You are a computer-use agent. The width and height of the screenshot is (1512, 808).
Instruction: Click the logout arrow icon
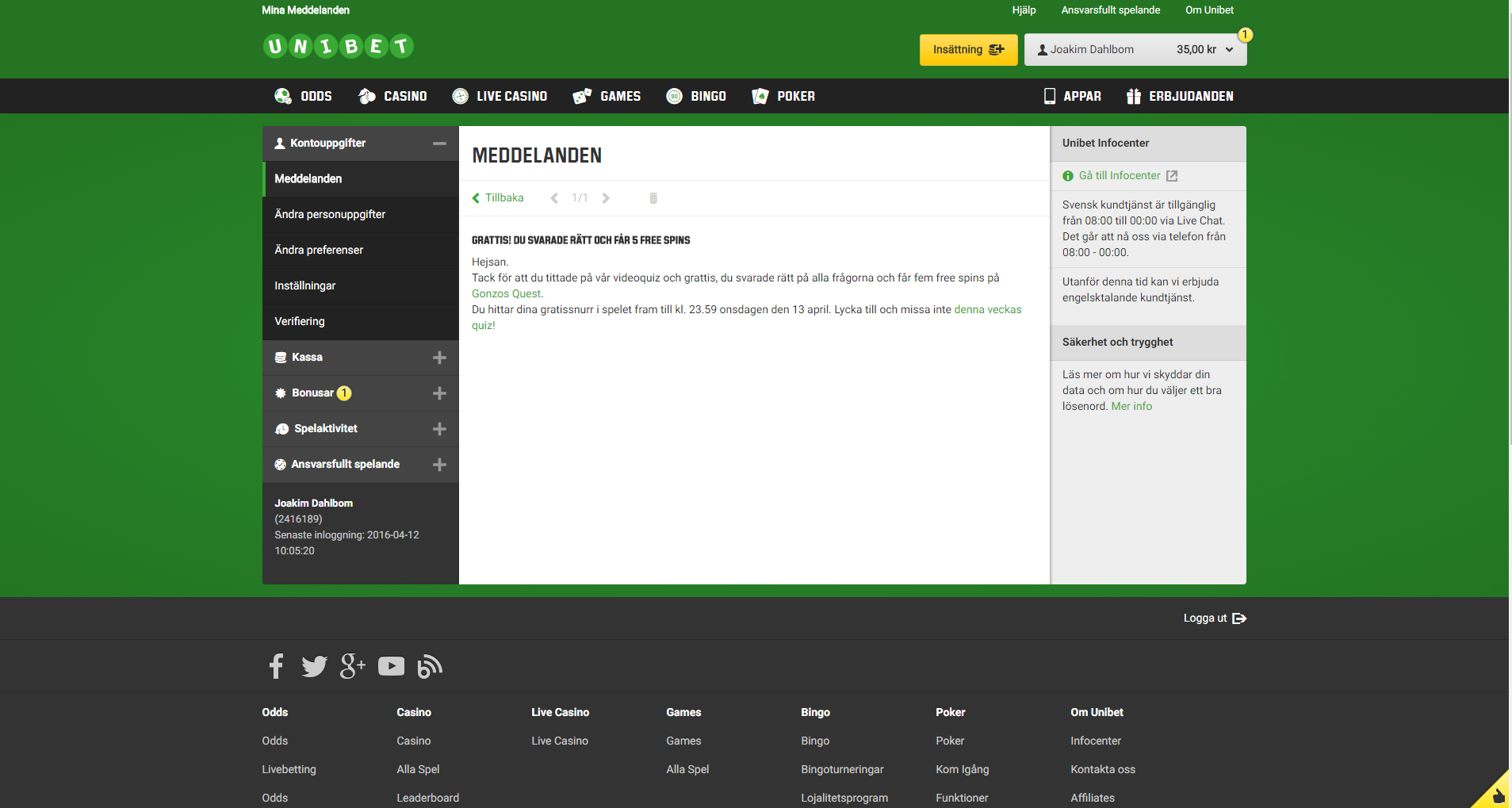[x=1239, y=618]
